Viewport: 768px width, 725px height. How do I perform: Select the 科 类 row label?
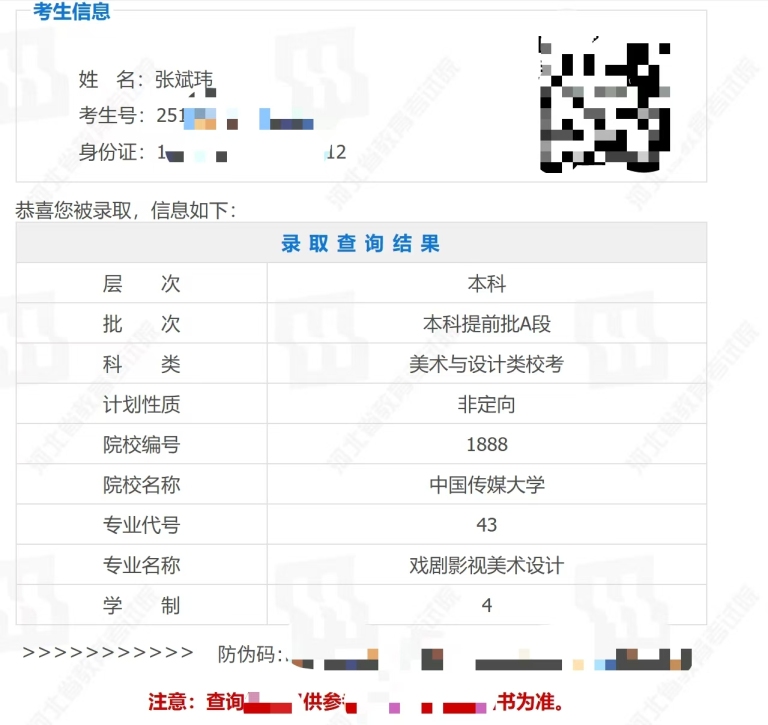point(142,364)
